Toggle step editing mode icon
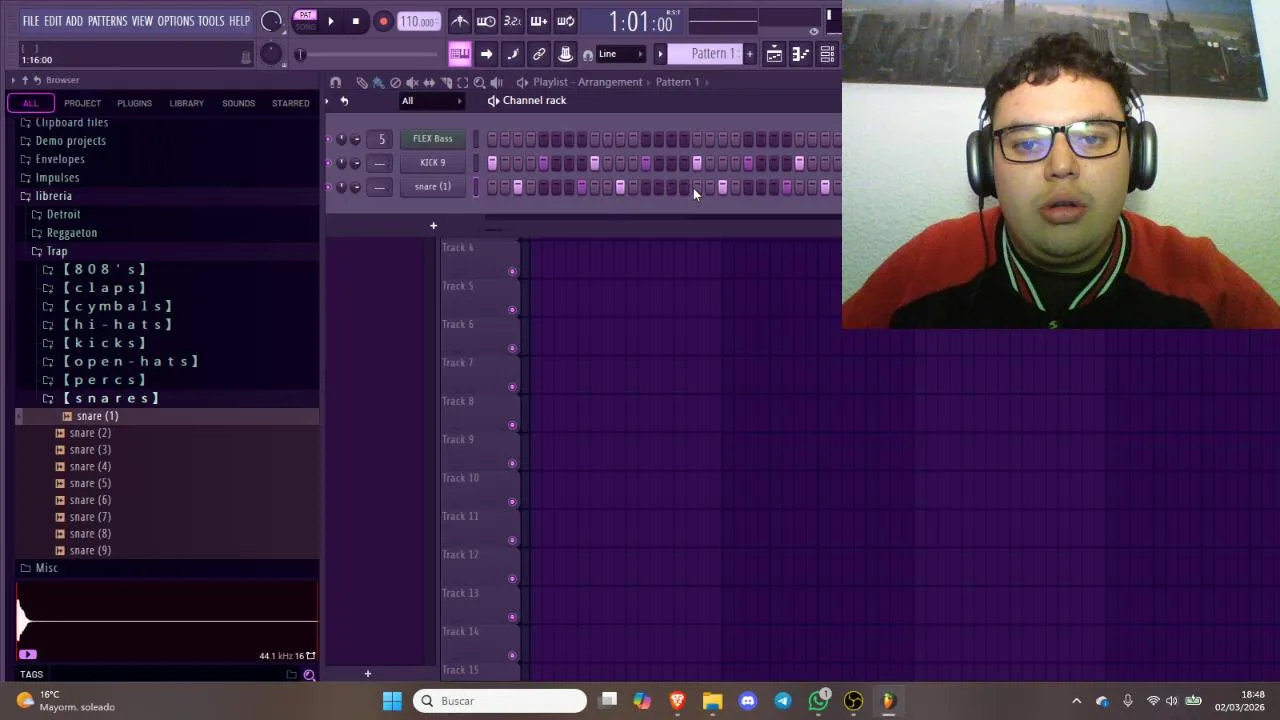 [x=512, y=54]
